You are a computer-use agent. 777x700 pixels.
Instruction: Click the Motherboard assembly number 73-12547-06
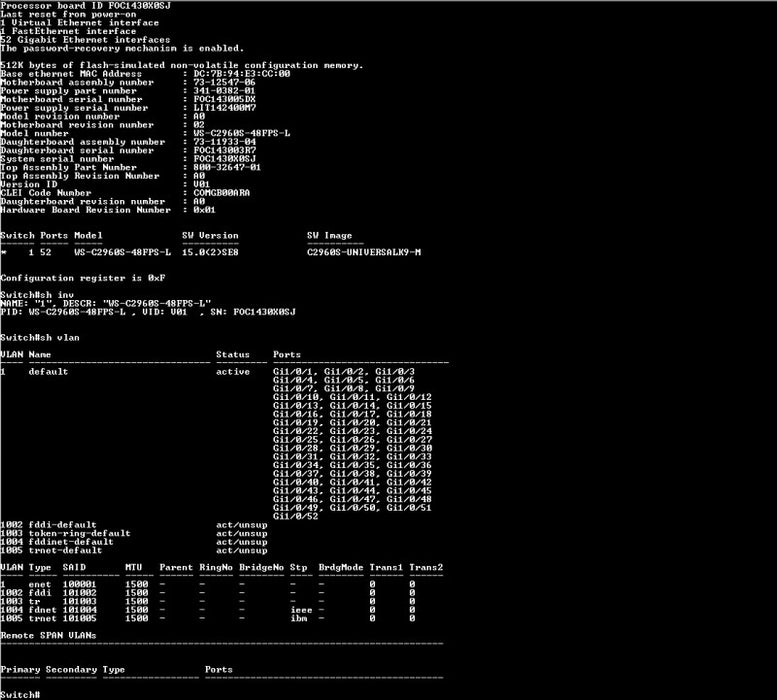pyautogui.click(x=224, y=82)
